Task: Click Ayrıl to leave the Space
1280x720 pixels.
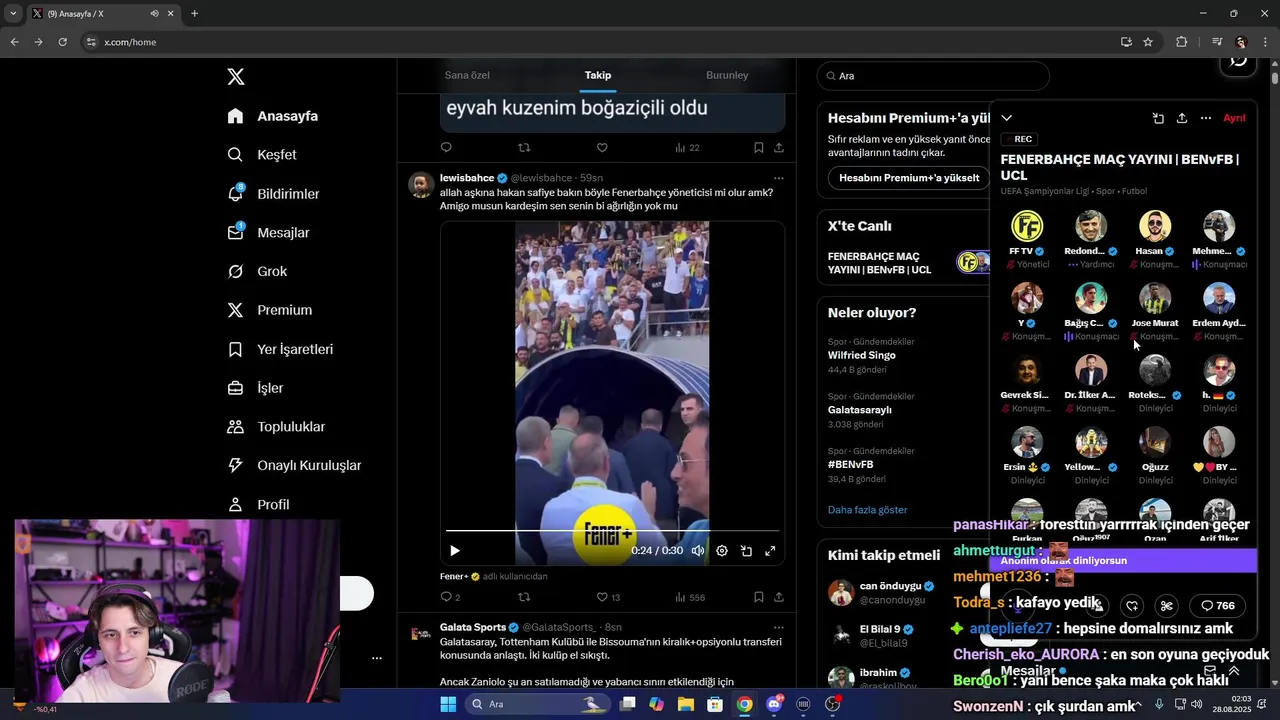Action: [x=1235, y=118]
